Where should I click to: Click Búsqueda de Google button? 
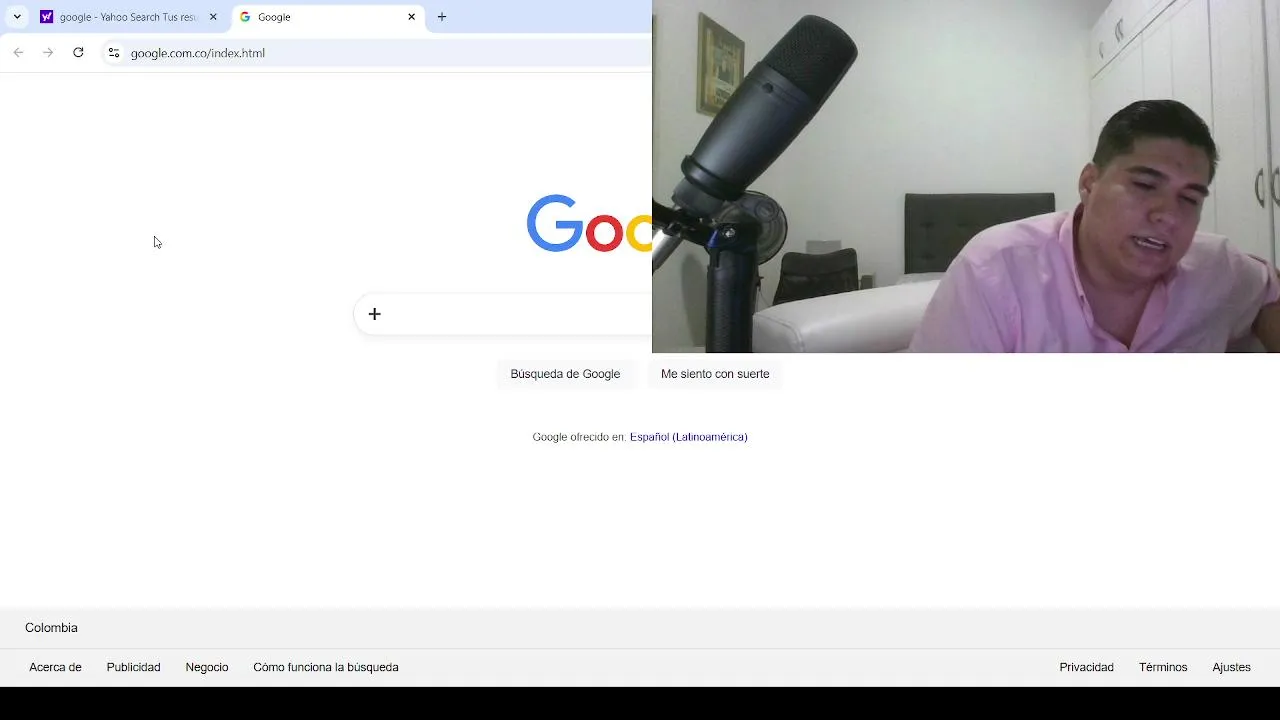[x=565, y=374]
